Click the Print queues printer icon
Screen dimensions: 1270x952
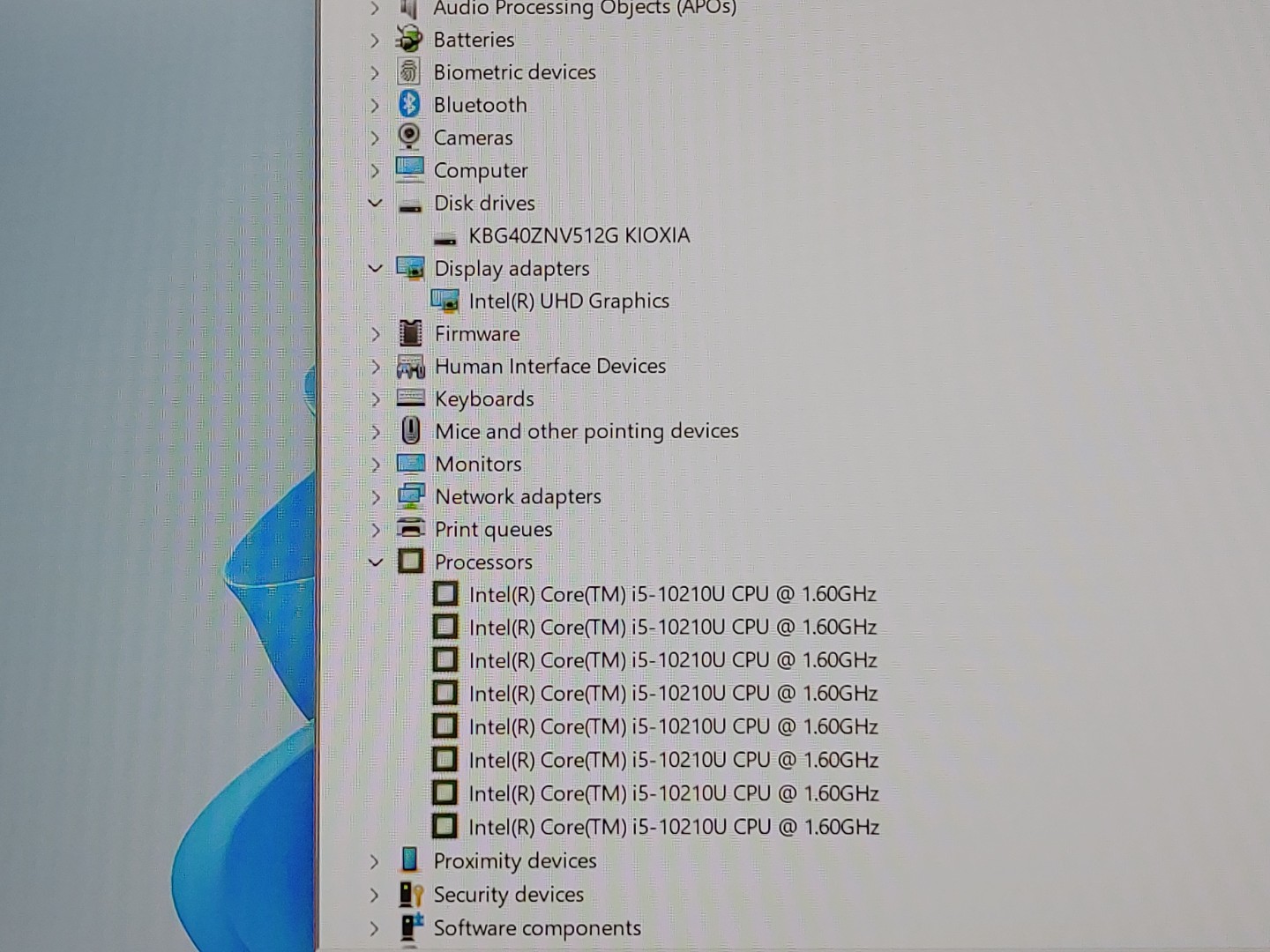click(x=410, y=529)
